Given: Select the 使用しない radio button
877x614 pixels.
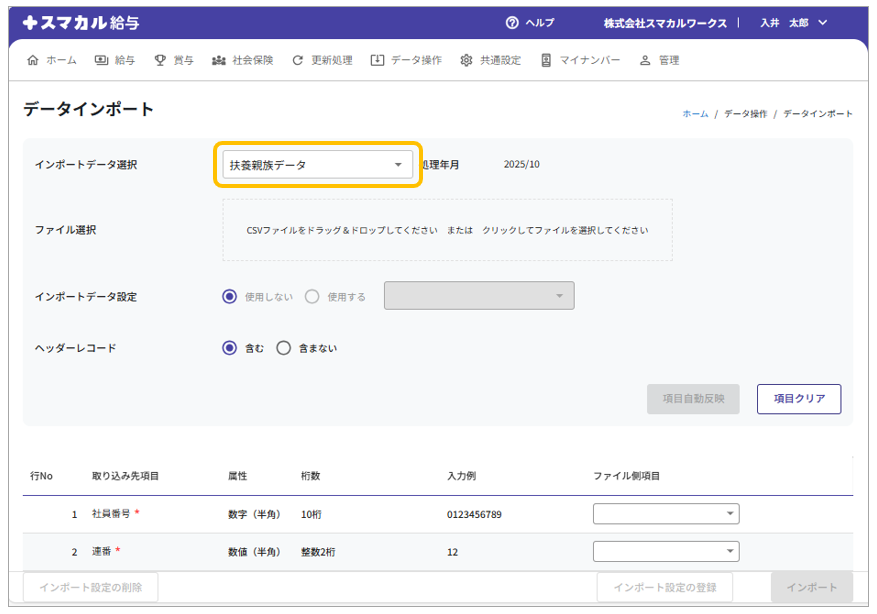Looking at the screenshot, I should click(230, 296).
